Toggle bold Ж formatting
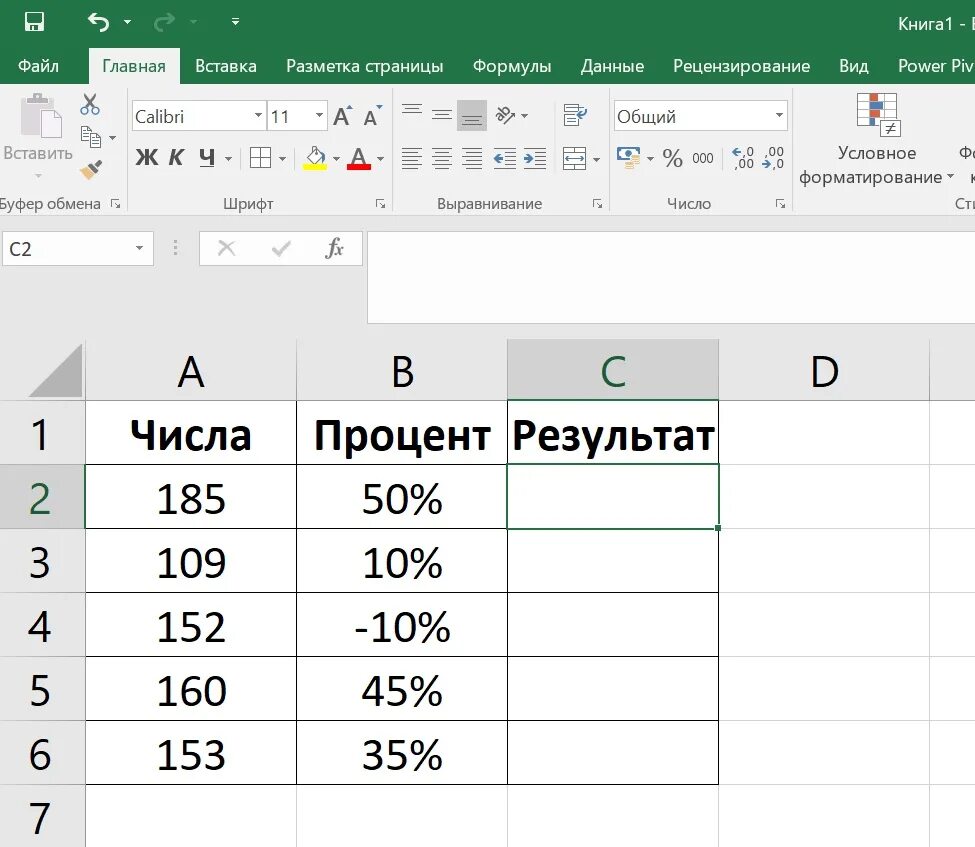Screen dimensions: 975x847 pos(147,158)
